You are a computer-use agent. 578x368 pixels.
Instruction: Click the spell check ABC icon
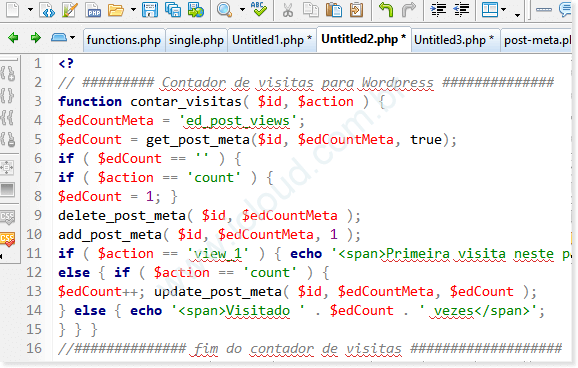click(258, 9)
